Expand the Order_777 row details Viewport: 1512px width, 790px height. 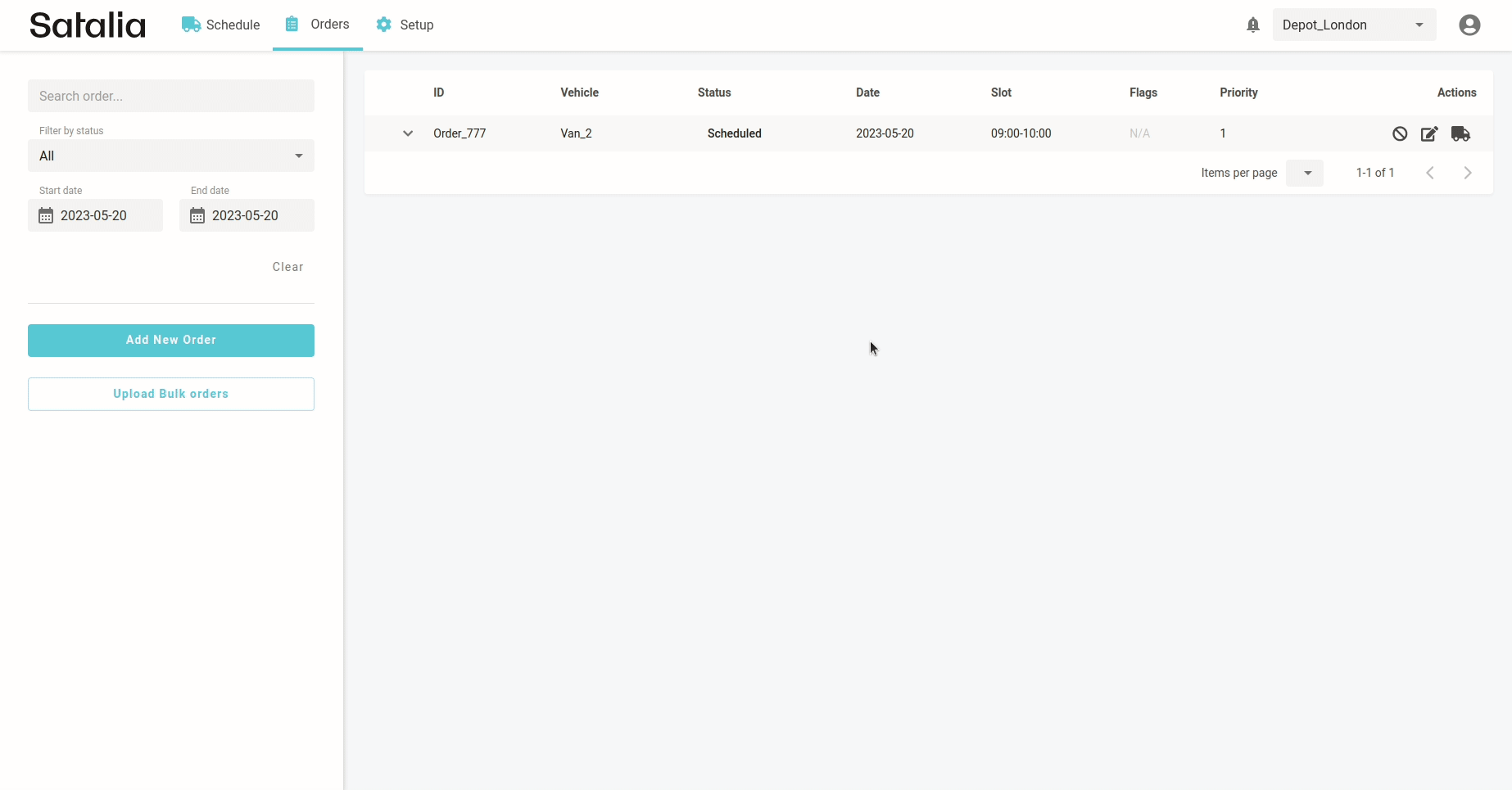pos(408,133)
